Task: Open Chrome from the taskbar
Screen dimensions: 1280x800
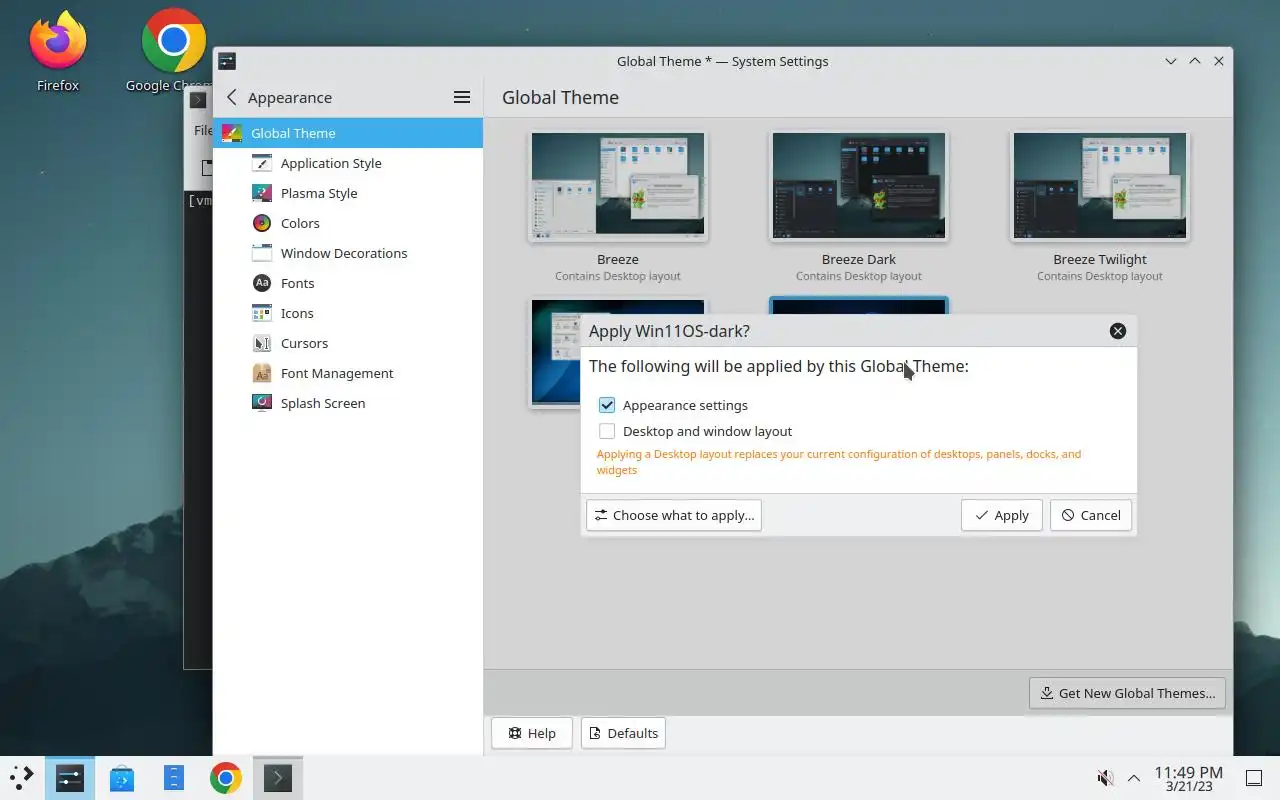Action: (226, 777)
